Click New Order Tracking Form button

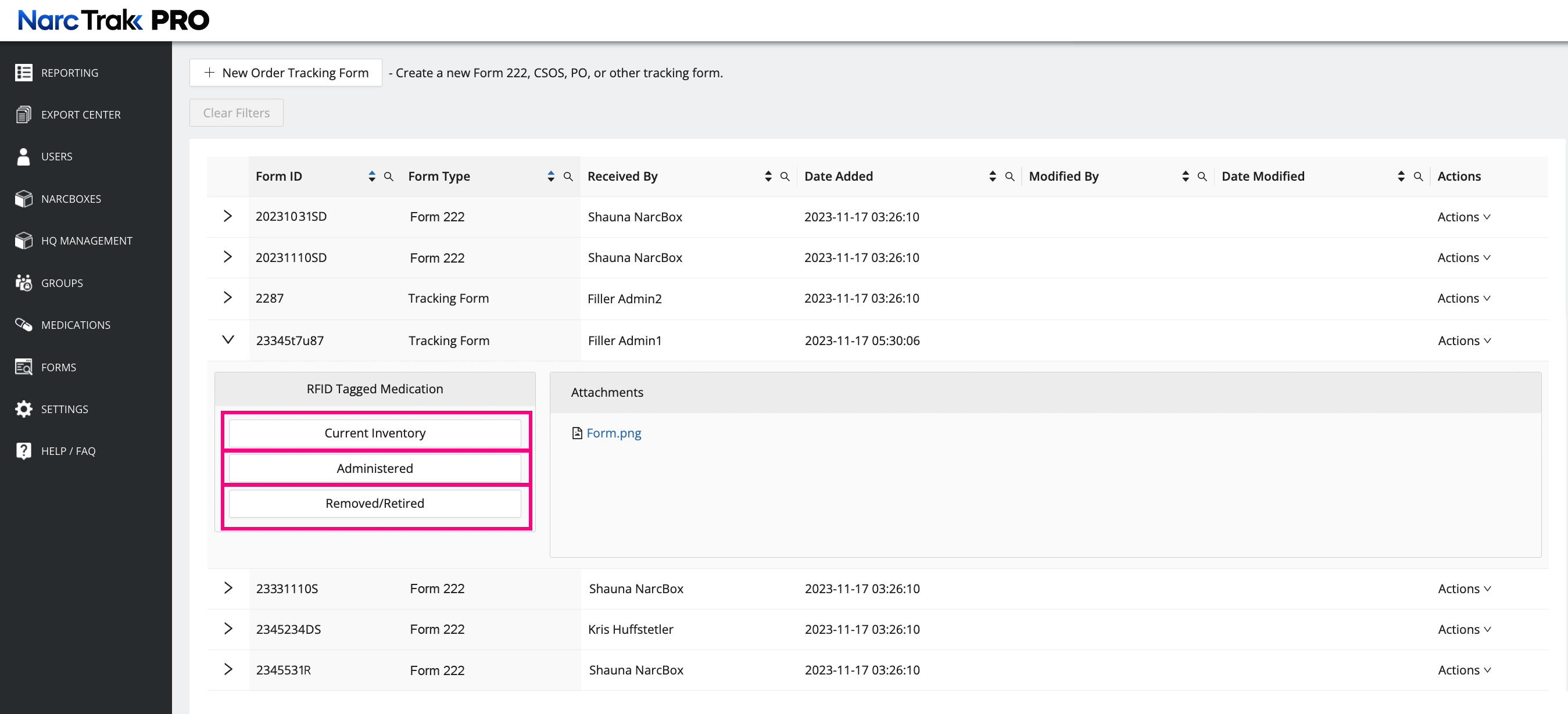click(x=285, y=73)
